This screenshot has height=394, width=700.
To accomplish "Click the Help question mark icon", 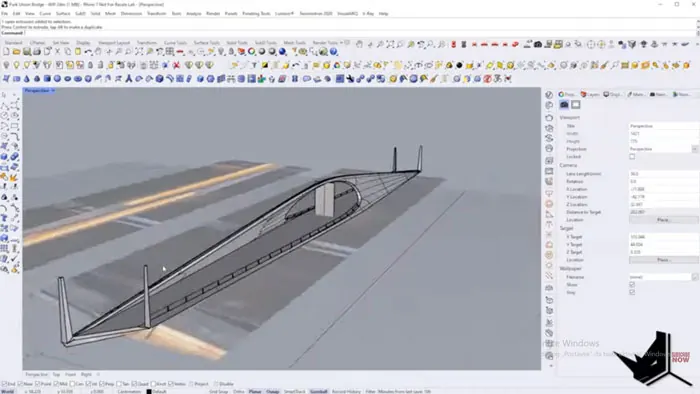I will click(333, 52).
